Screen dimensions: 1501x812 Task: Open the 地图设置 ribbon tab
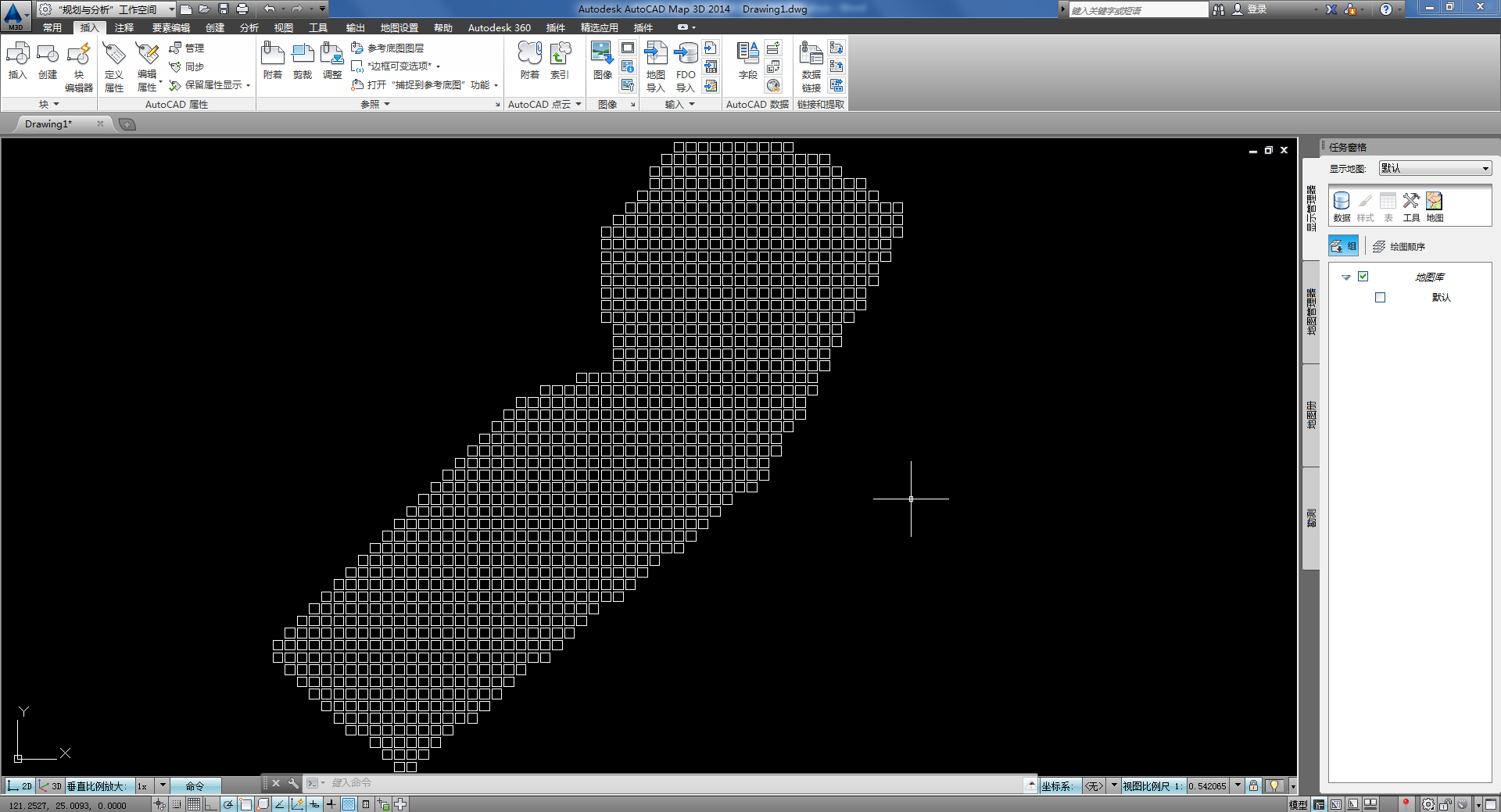pos(399,27)
